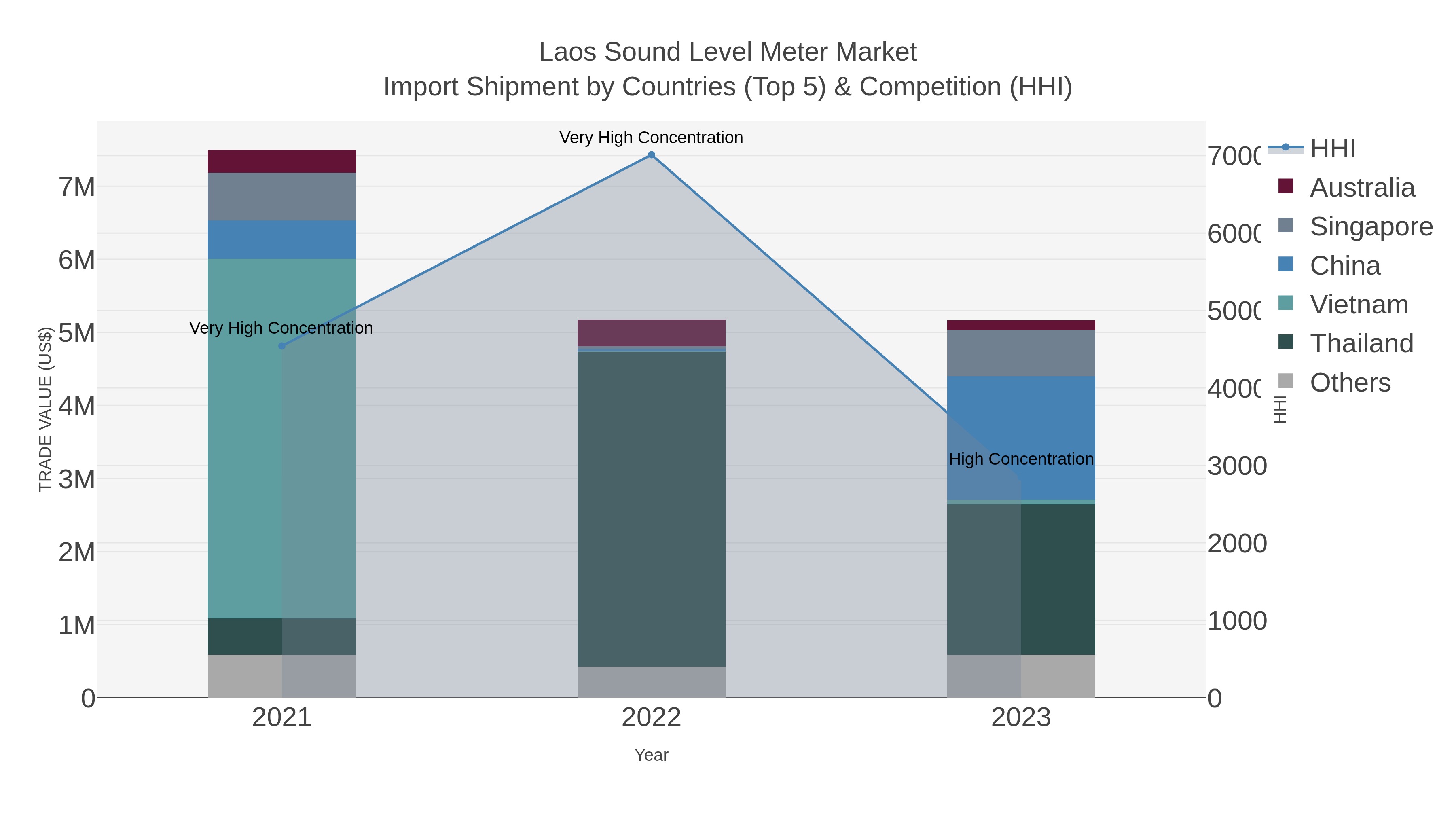Click the Singapore gray-blue legend square

click(1285, 225)
